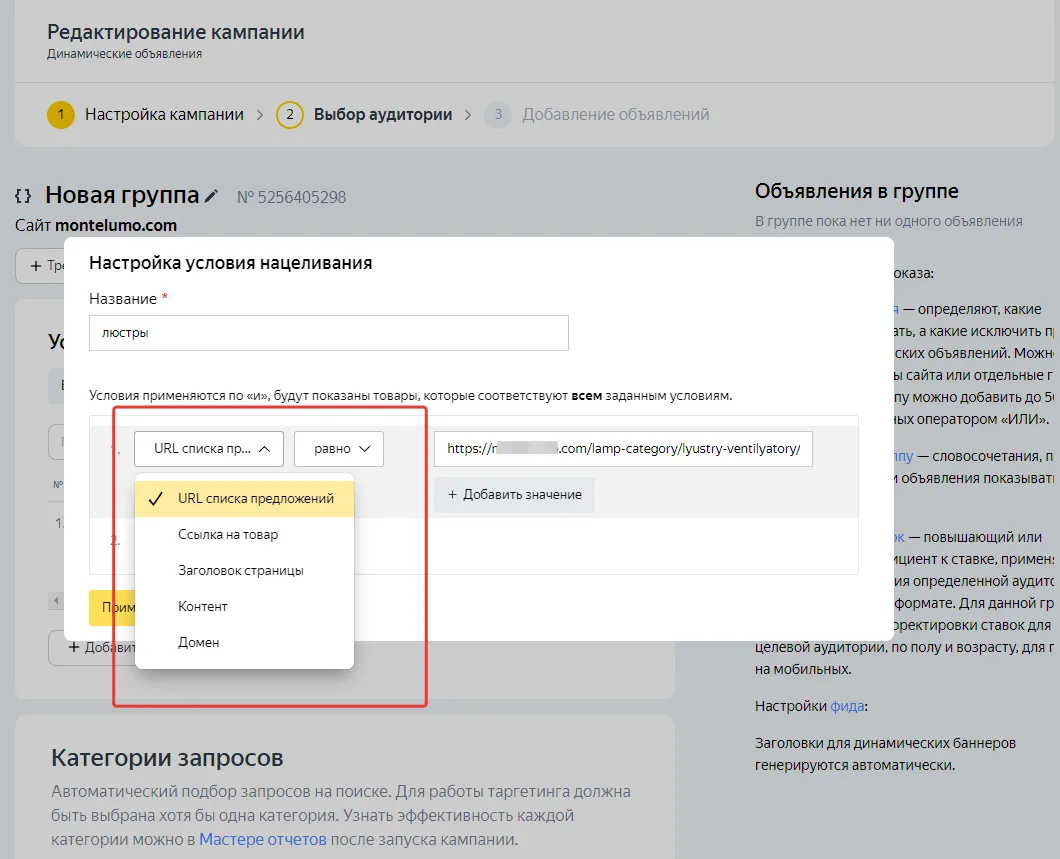Click group number № 5256405298 text
The height and width of the screenshot is (859, 1060).
point(291,197)
